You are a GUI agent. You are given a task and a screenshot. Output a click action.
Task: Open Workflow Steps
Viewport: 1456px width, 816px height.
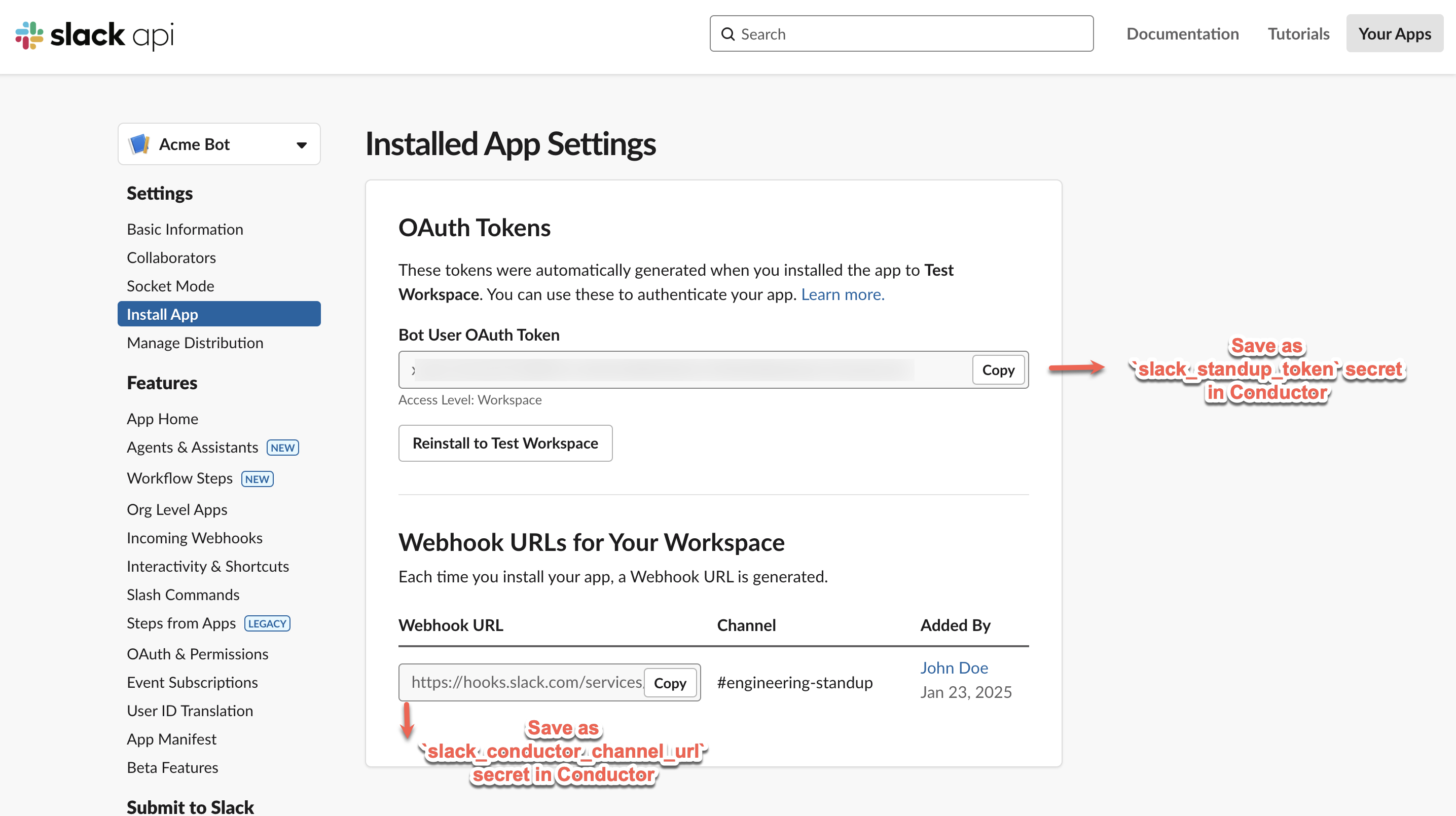[180, 478]
